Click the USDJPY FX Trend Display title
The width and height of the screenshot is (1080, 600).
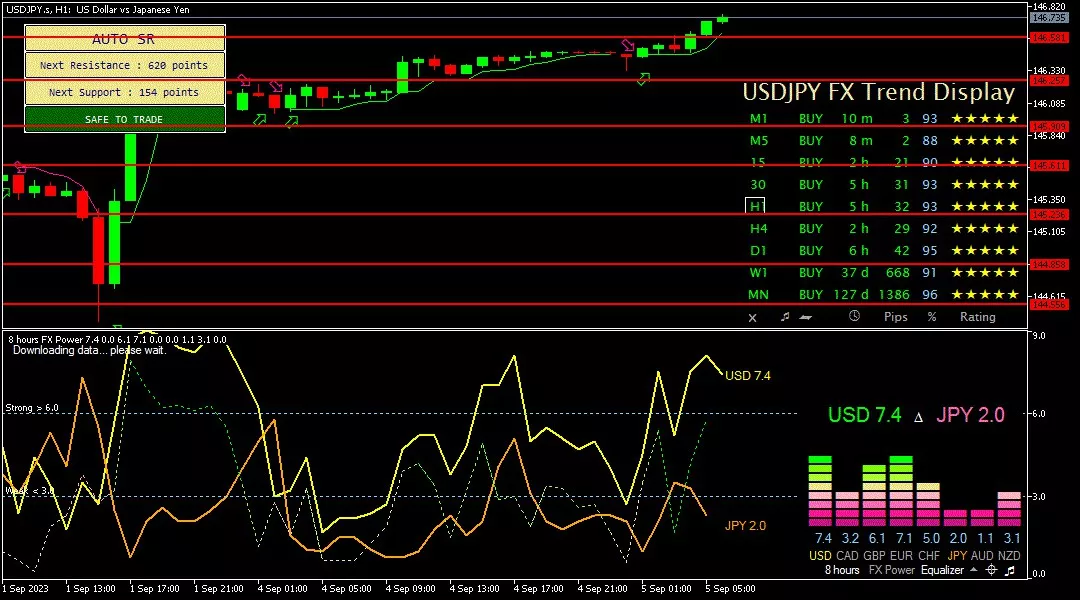(x=879, y=92)
